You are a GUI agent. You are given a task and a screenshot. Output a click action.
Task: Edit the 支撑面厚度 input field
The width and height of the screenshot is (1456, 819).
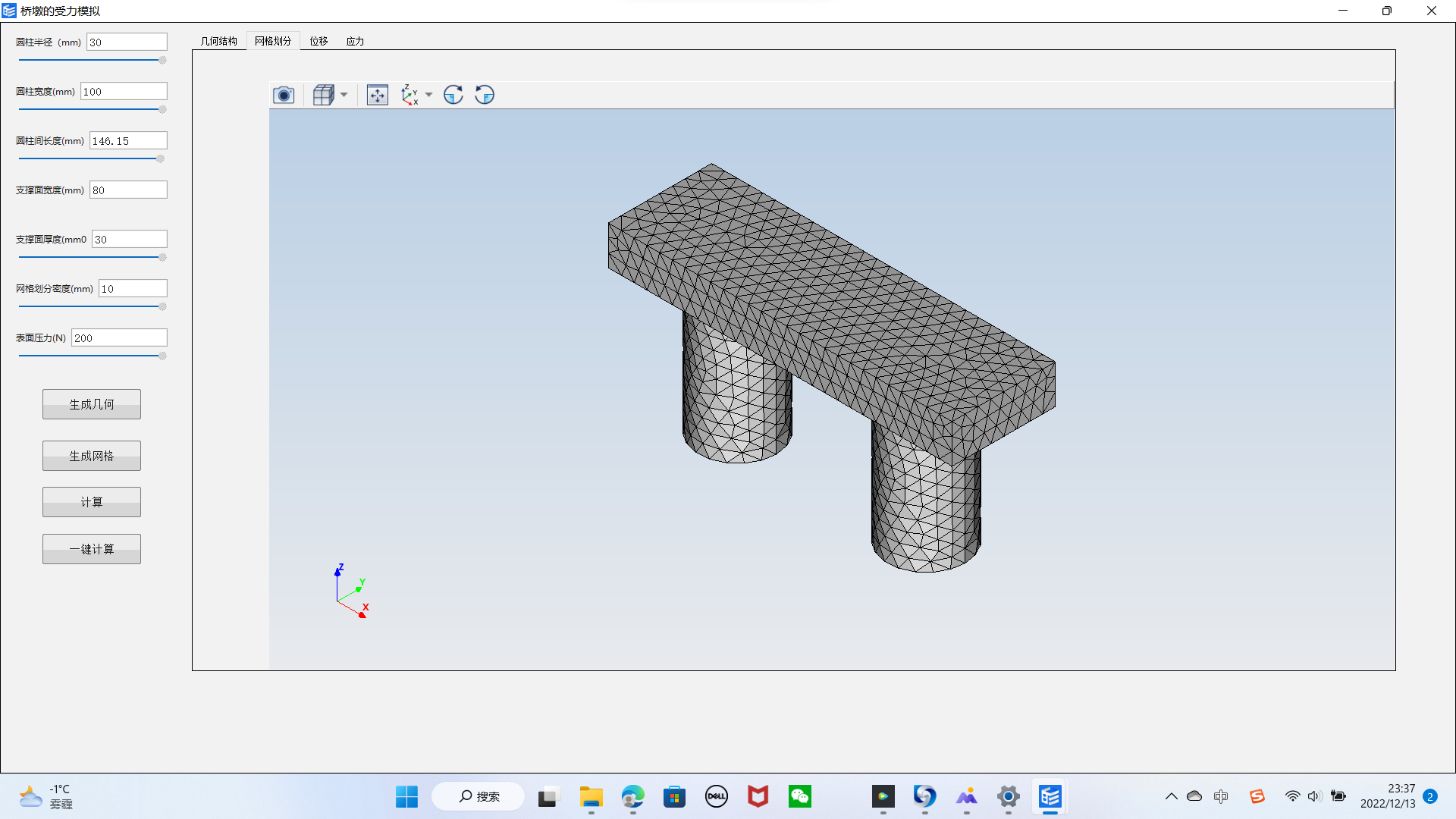(x=129, y=239)
